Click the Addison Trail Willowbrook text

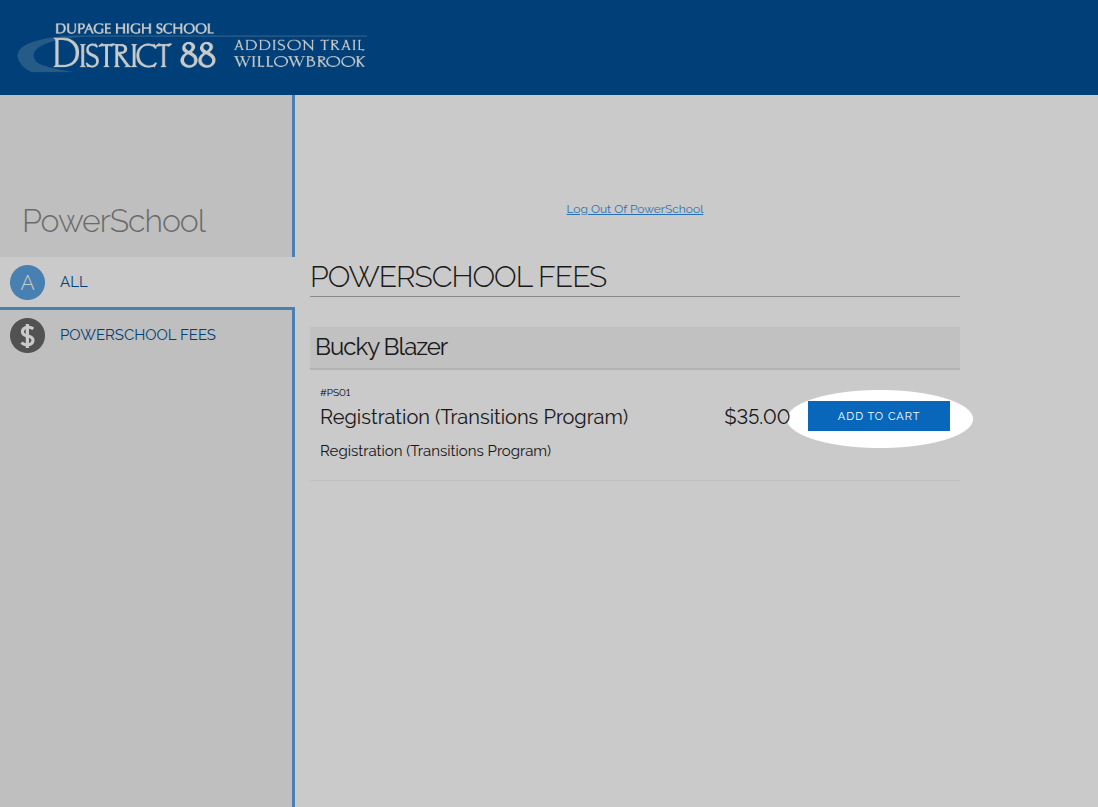[x=299, y=53]
